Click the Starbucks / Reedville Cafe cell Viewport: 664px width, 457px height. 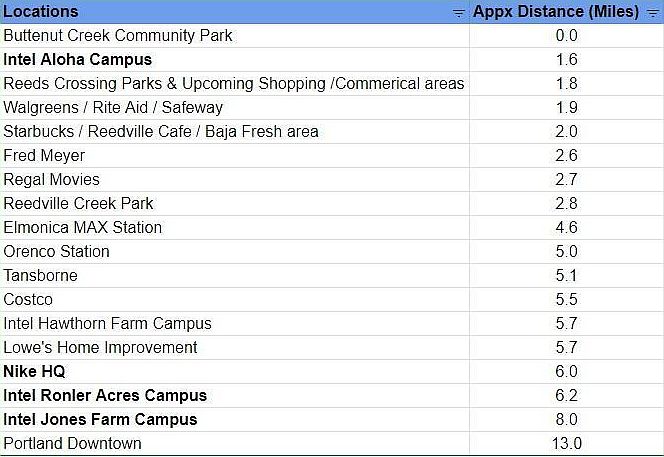161,131
